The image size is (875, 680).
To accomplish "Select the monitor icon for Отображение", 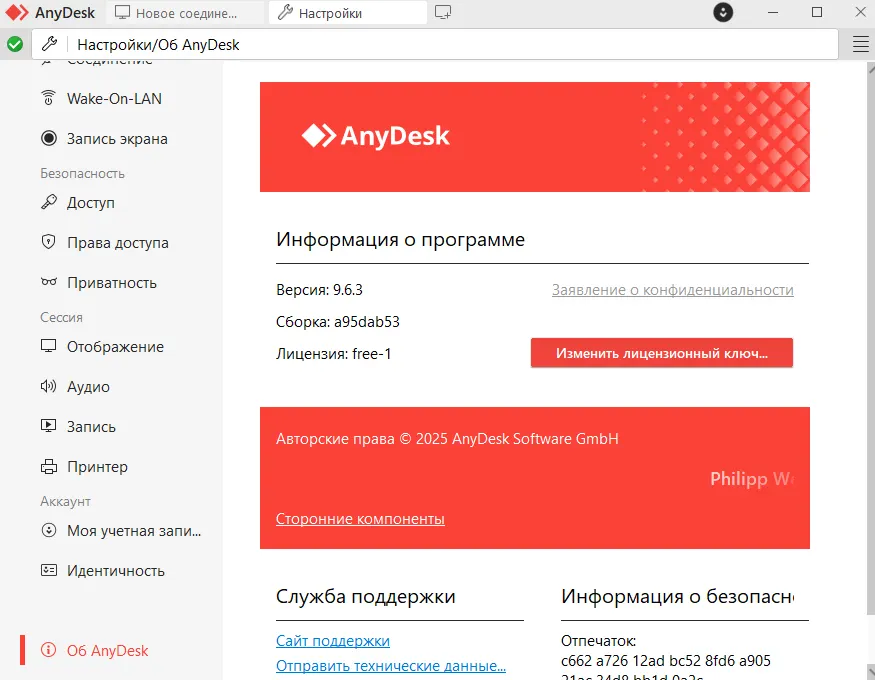I will click(48, 347).
